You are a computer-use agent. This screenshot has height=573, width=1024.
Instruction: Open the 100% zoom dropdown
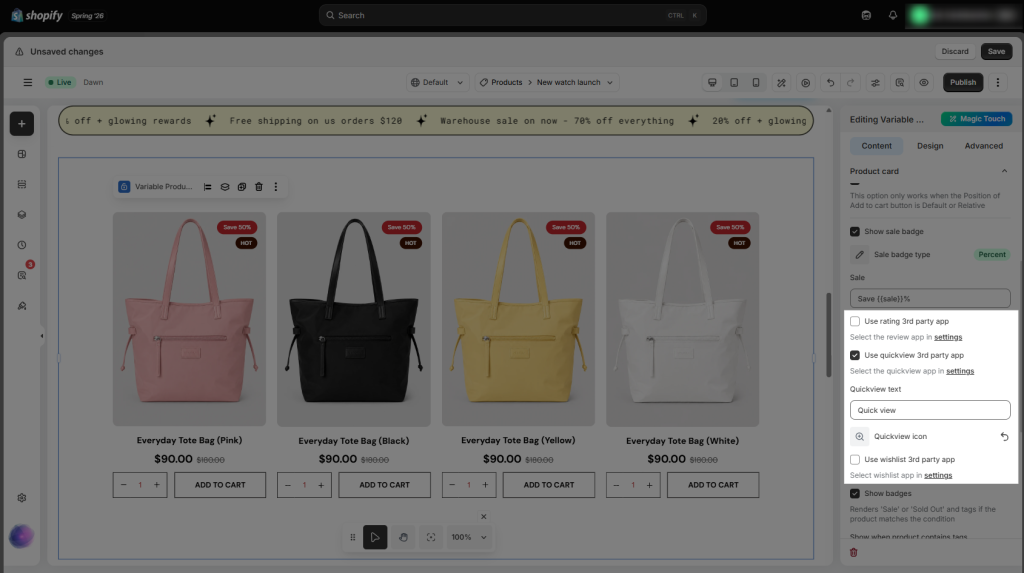pos(469,537)
